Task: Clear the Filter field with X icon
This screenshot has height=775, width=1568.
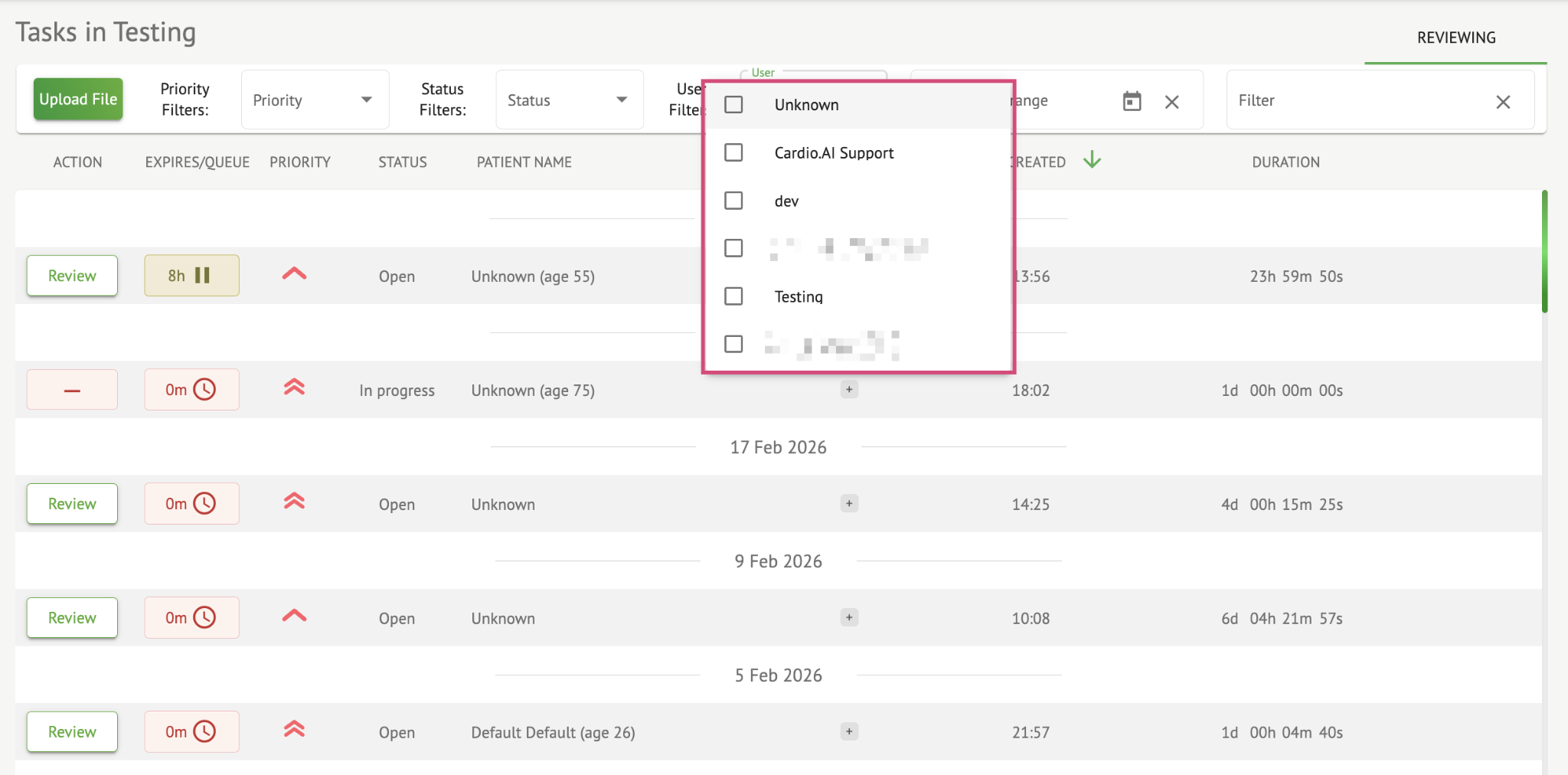Action: pos(1502,102)
